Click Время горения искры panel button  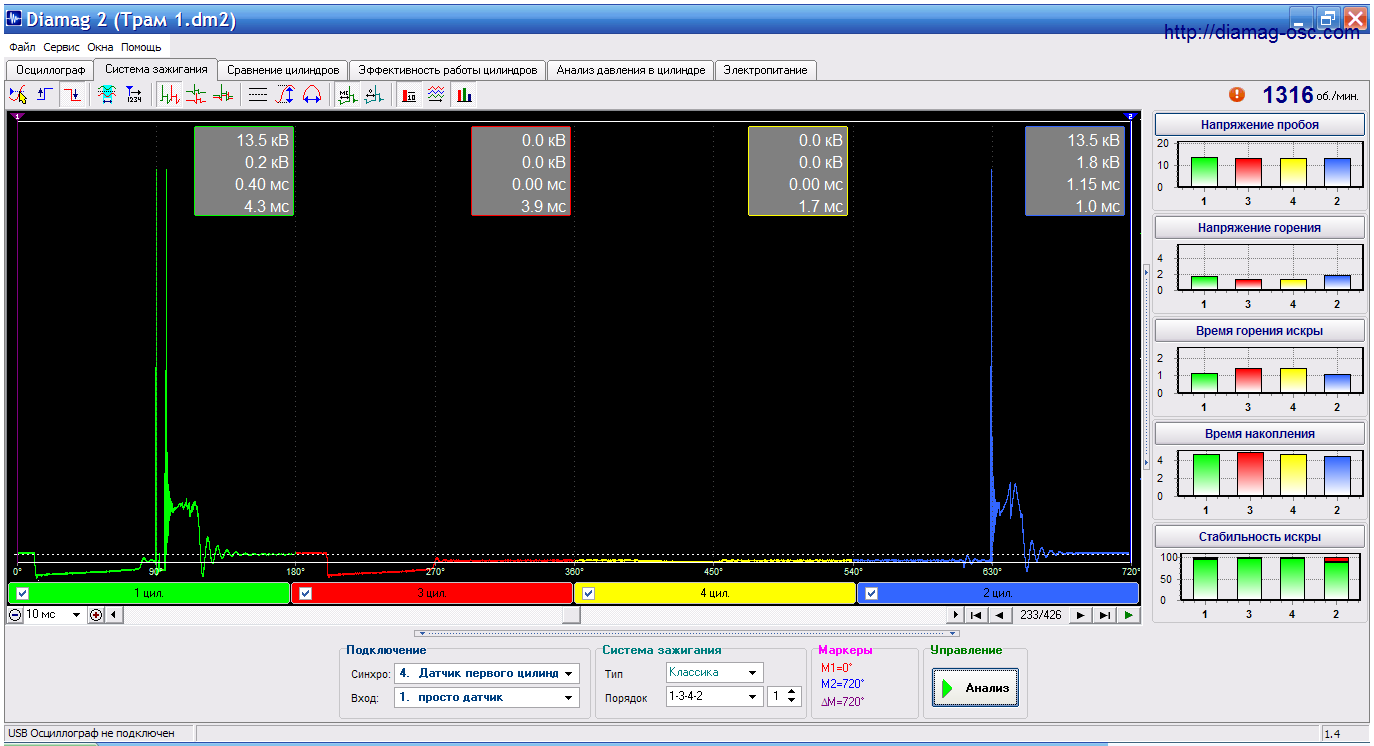point(1260,330)
